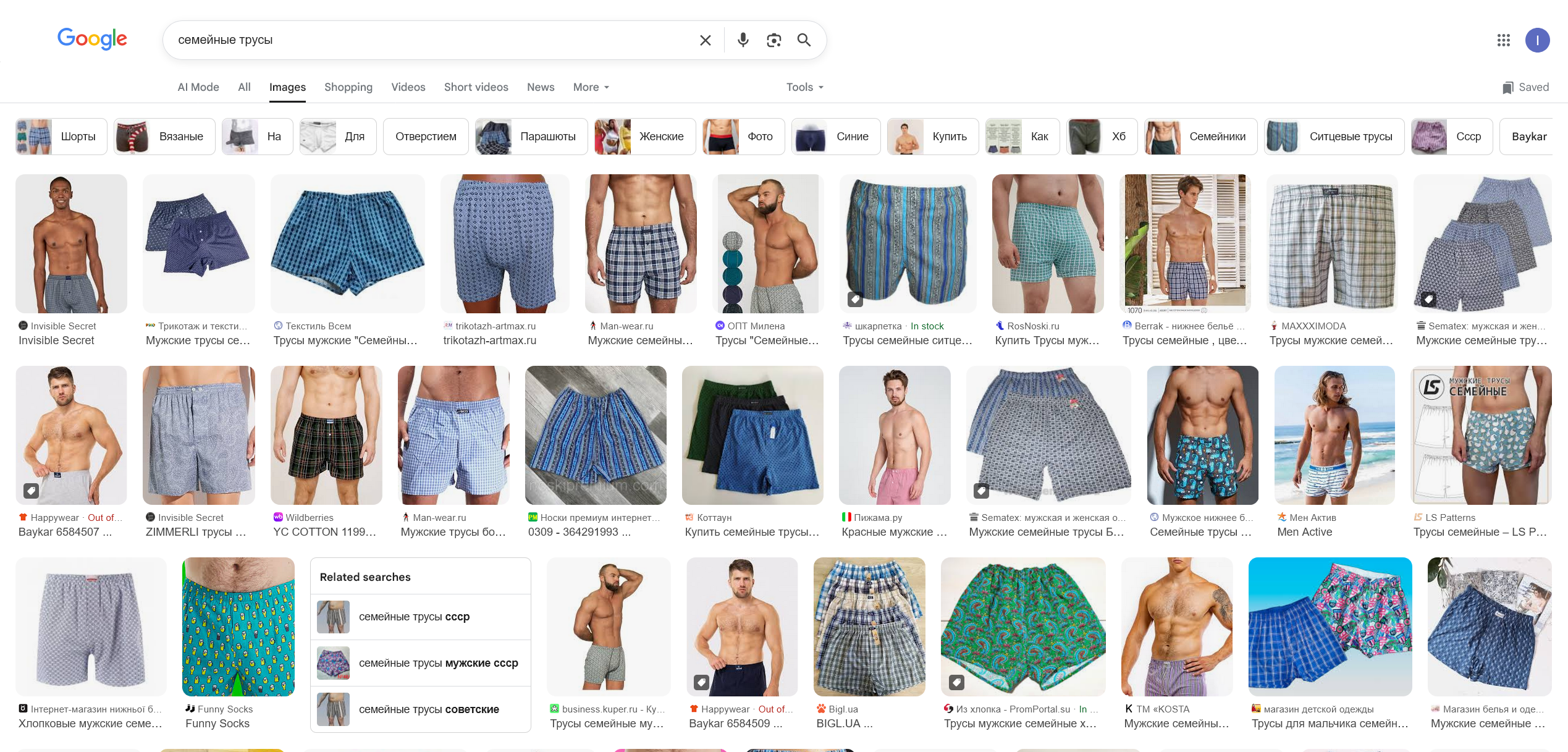Image resolution: width=1568 pixels, height=752 pixels.
Task: Expand the More dropdown menu
Action: (591, 87)
